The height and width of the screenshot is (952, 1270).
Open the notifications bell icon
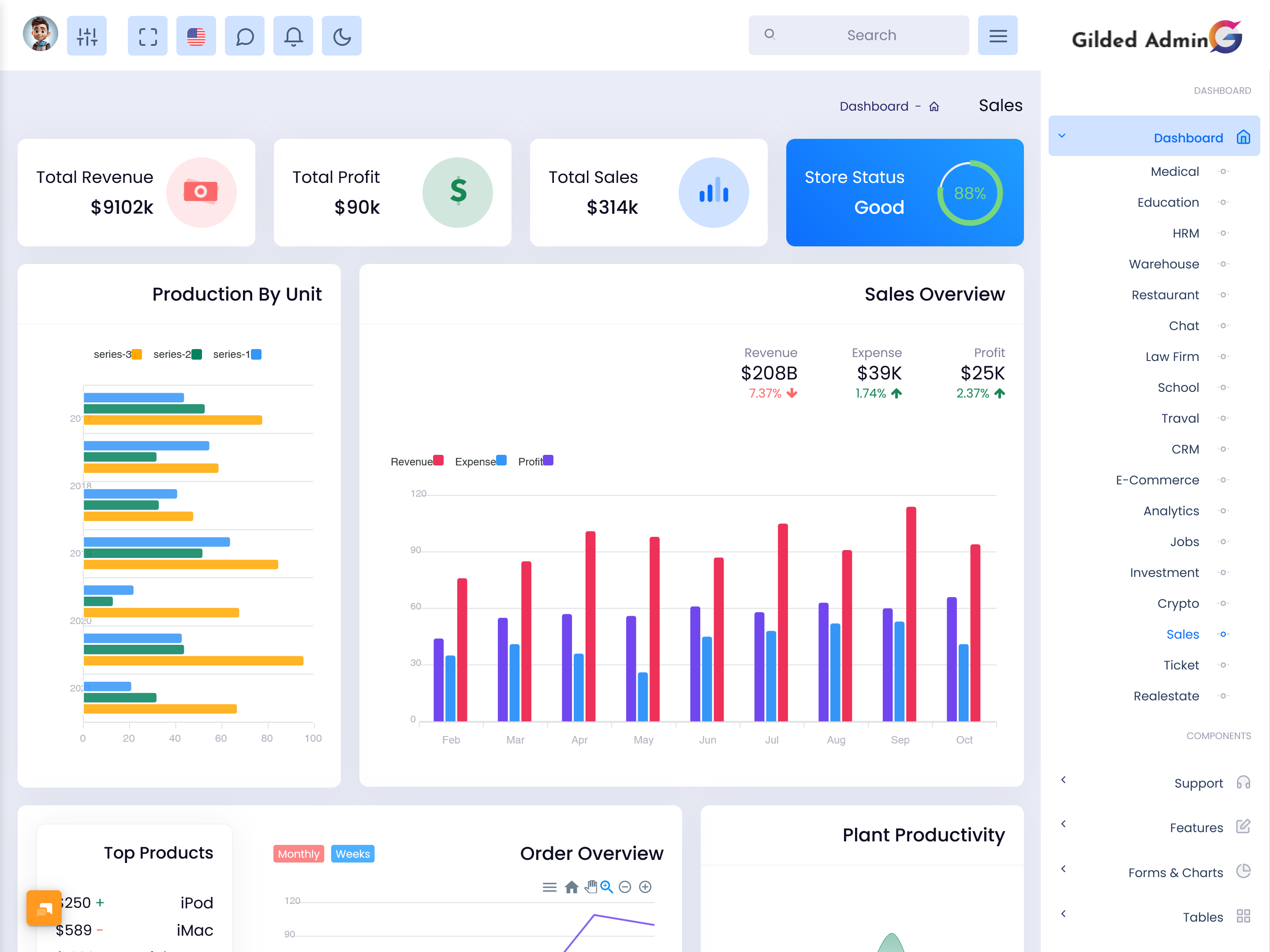(293, 36)
